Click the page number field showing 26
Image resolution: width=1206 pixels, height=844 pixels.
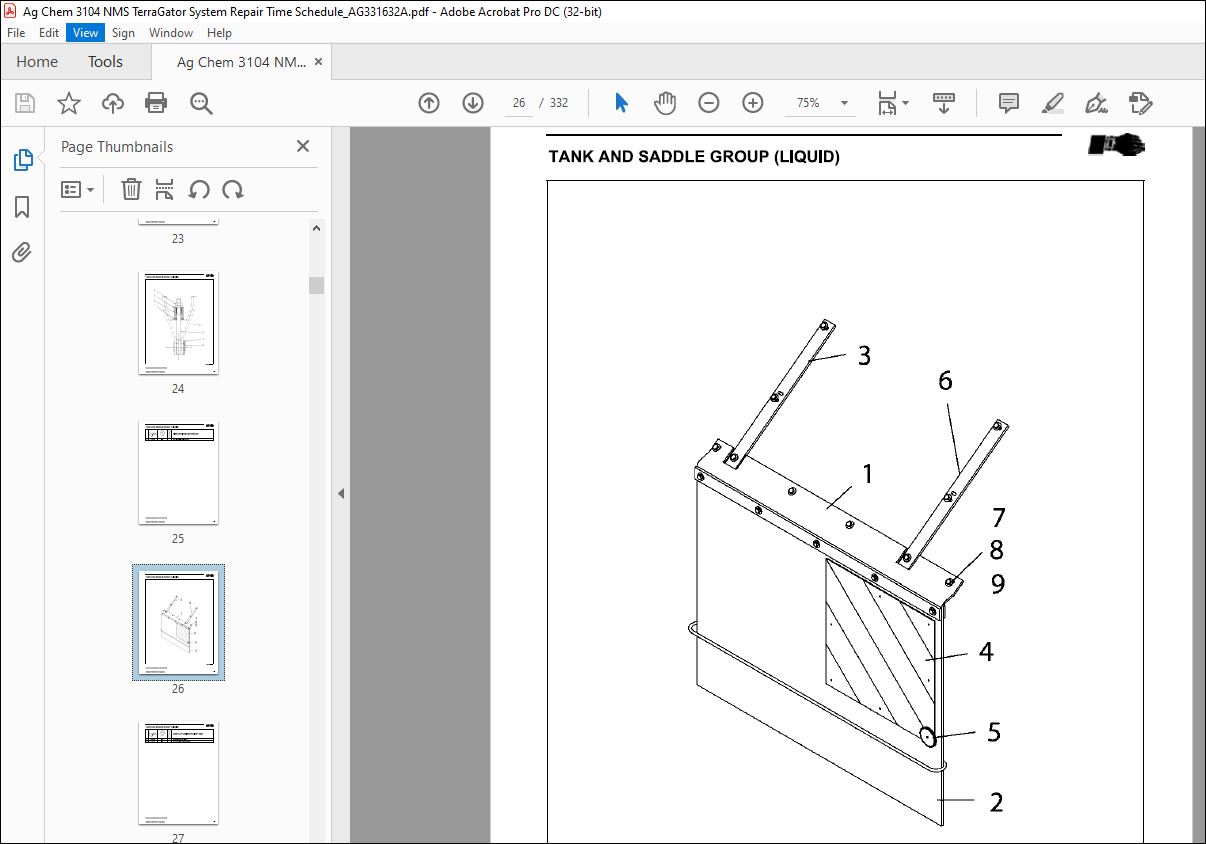[518, 103]
